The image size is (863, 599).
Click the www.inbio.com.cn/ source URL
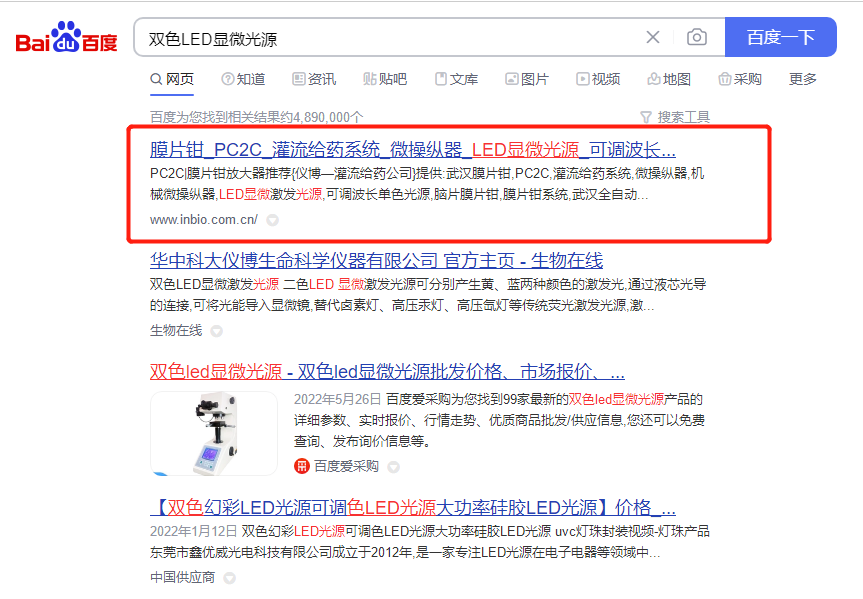(x=204, y=220)
